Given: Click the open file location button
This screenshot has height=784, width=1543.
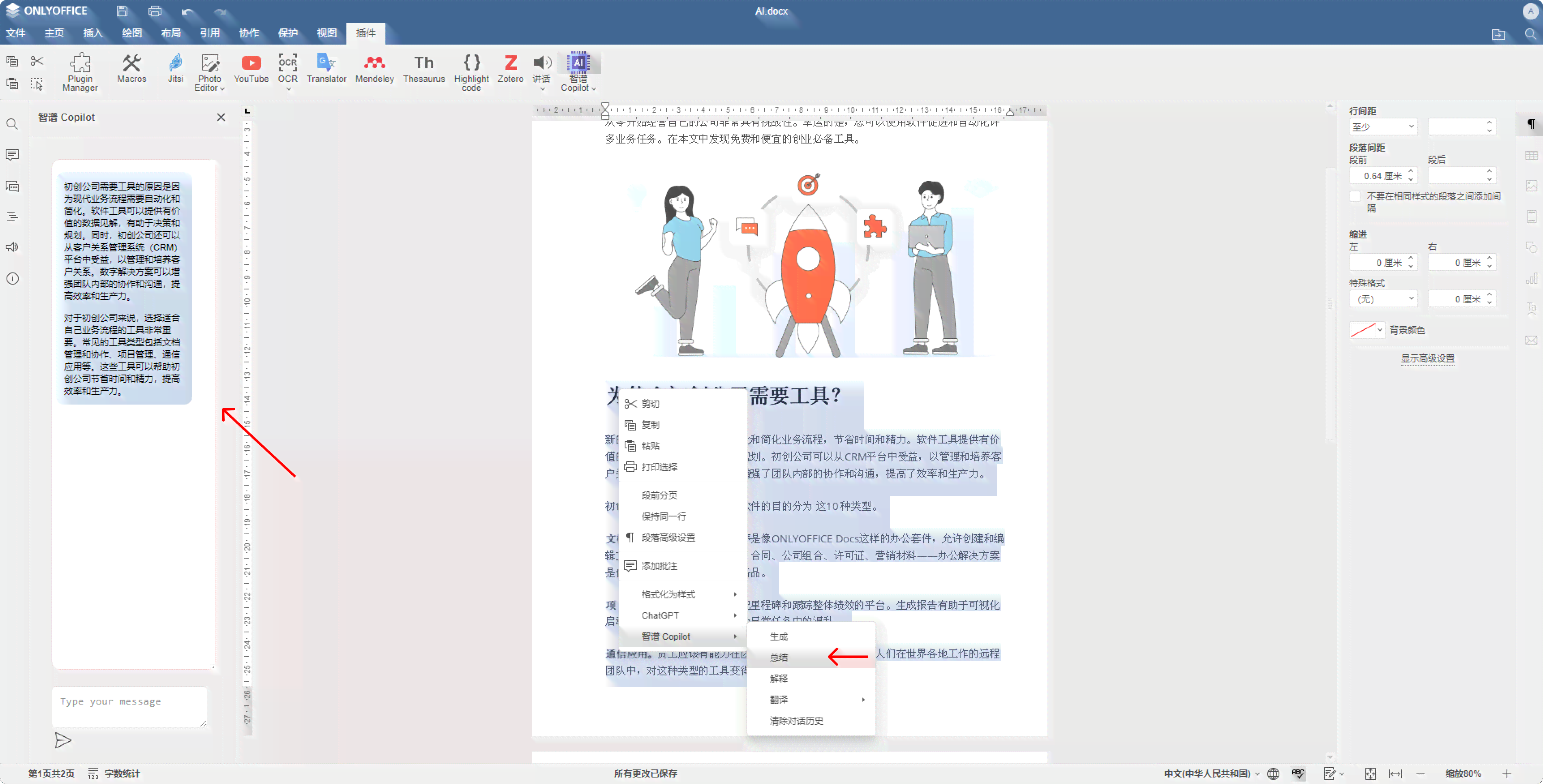Looking at the screenshot, I should [x=1498, y=34].
